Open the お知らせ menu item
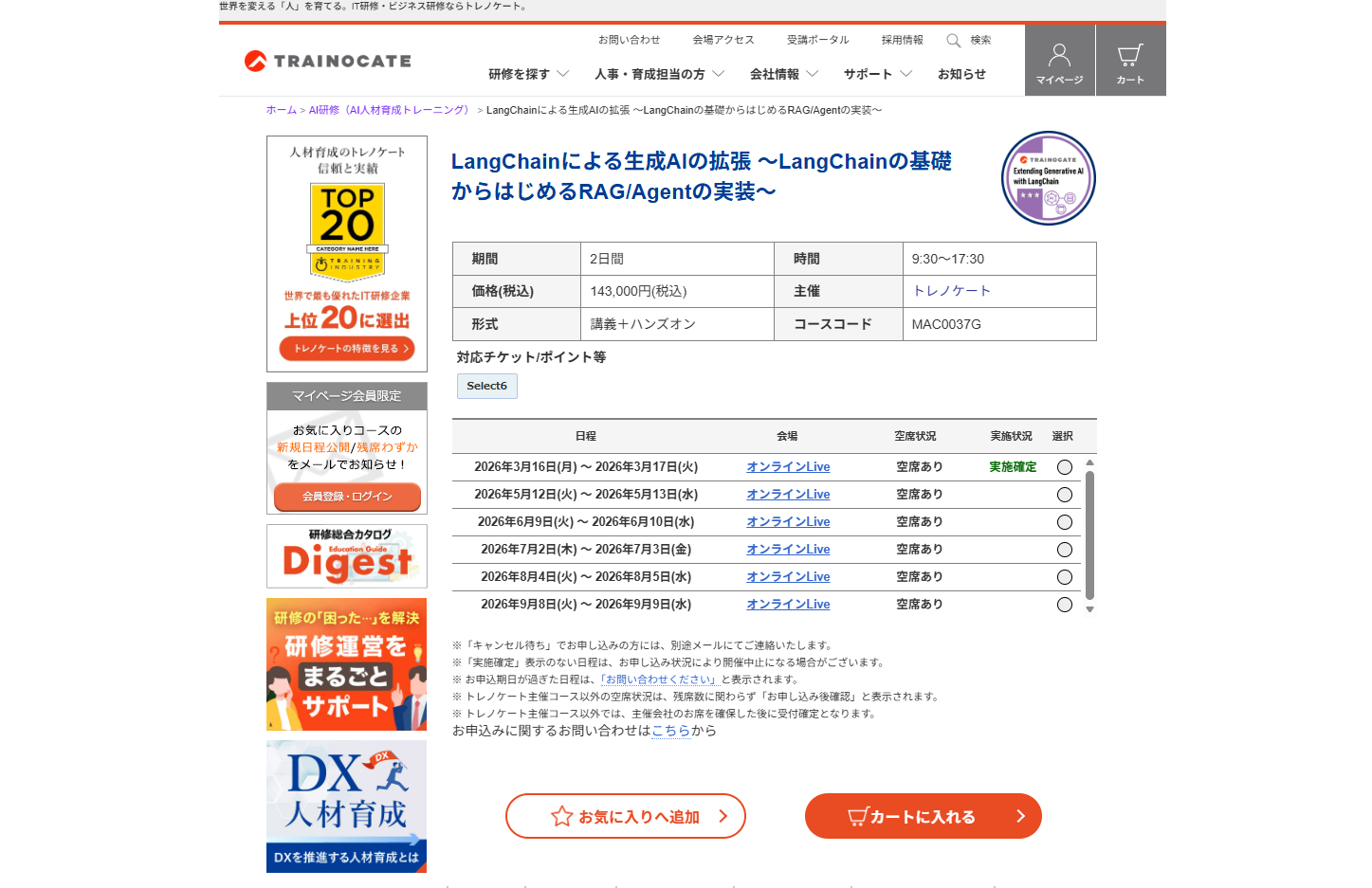The height and width of the screenshot is (888, 1372). (960, 74)
